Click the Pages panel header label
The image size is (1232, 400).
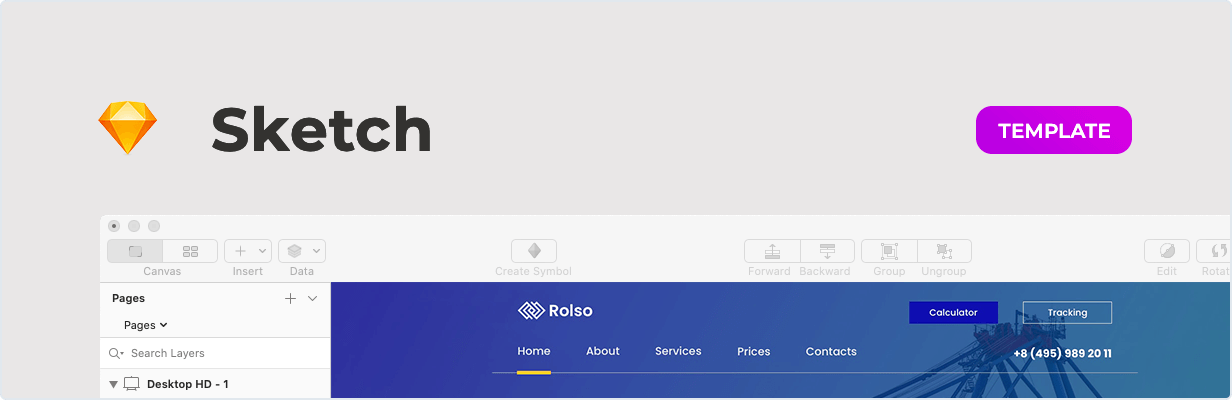point(128,298)
